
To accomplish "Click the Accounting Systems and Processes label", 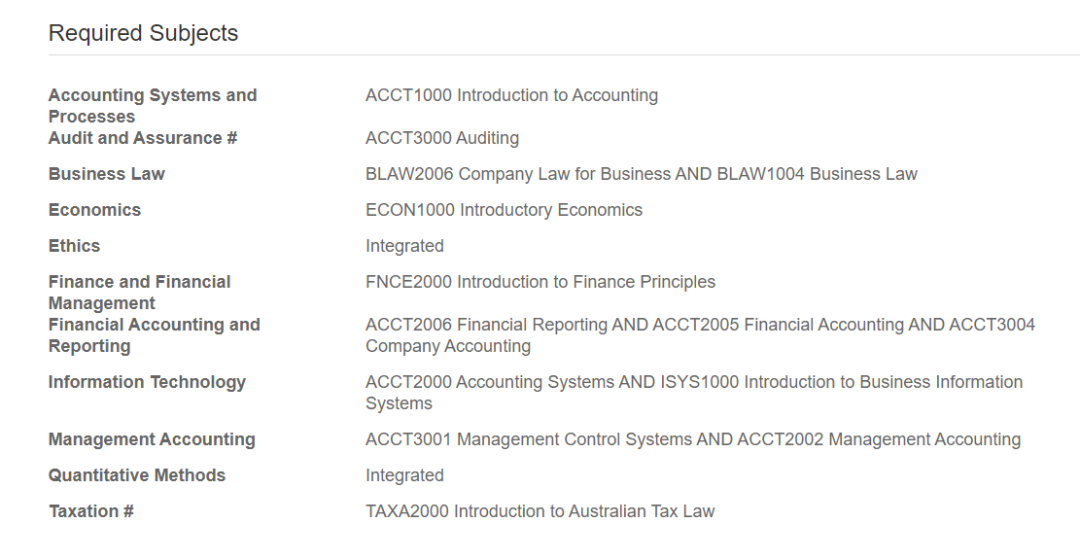I will click(152, 105).
